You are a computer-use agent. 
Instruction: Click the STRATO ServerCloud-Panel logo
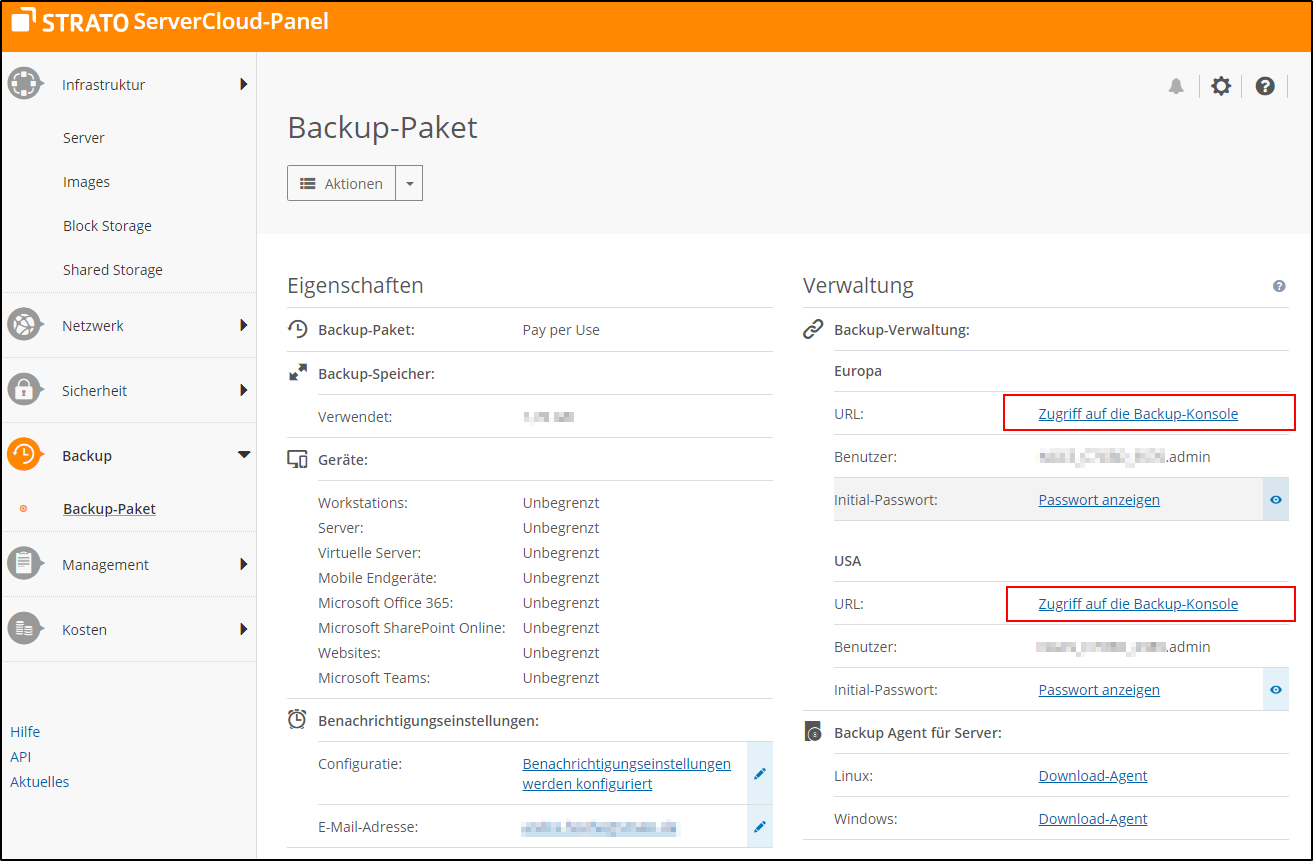[168, 21]
